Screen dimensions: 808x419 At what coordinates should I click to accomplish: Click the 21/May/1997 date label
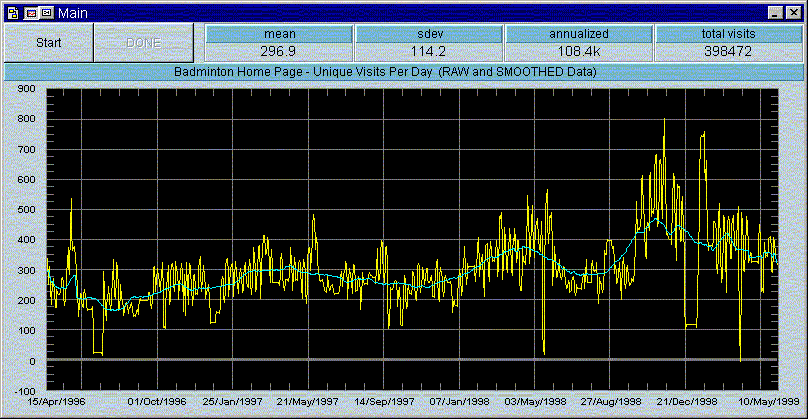308,401
